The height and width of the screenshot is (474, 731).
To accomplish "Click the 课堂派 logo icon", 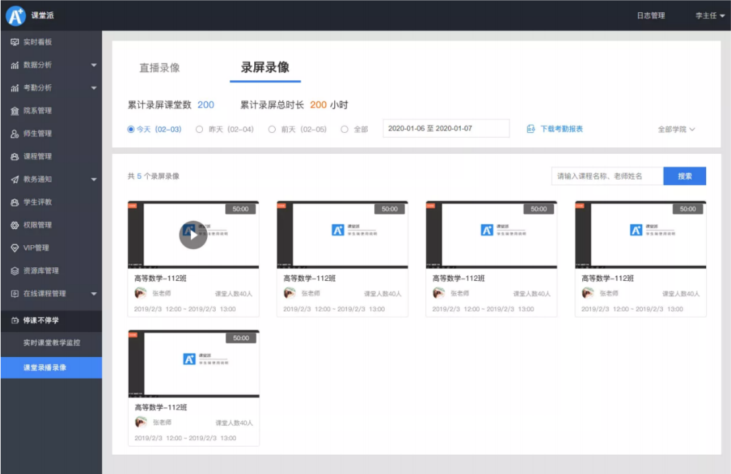I will click(17, 15).
